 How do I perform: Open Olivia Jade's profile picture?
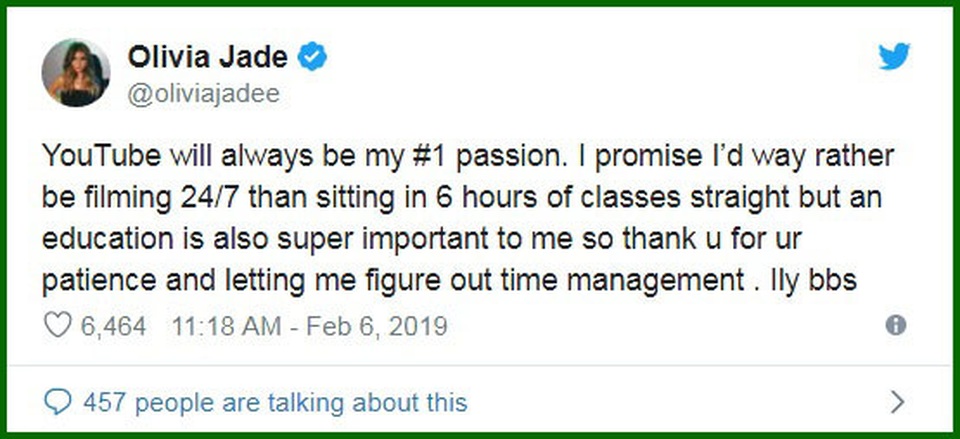[x=76, y=72]
